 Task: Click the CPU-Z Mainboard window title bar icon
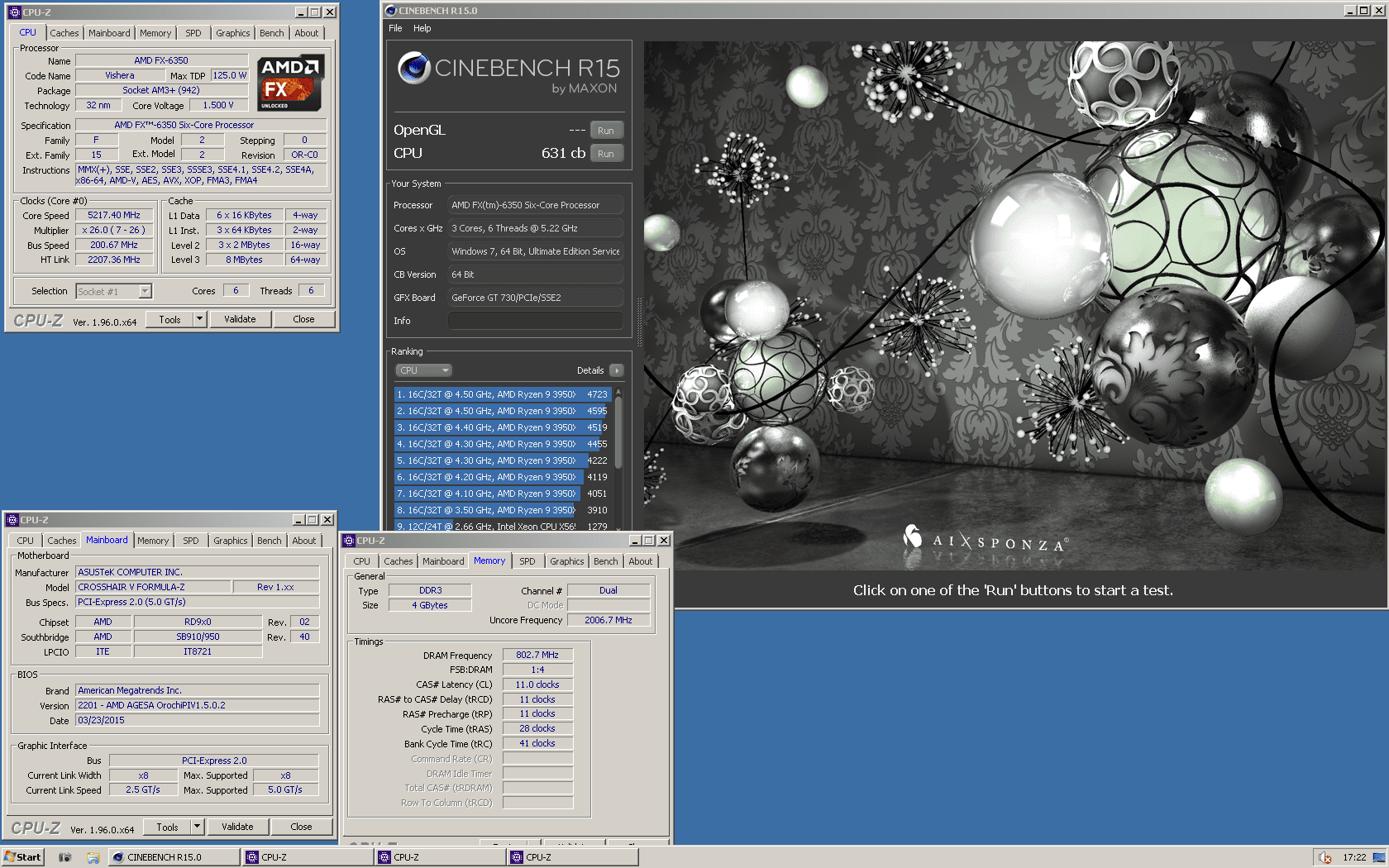(x=12, y=520)
